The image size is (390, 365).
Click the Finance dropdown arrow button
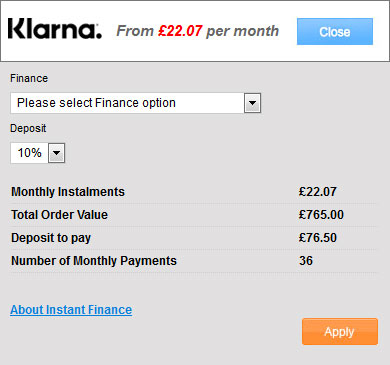(x=252, y=103)
